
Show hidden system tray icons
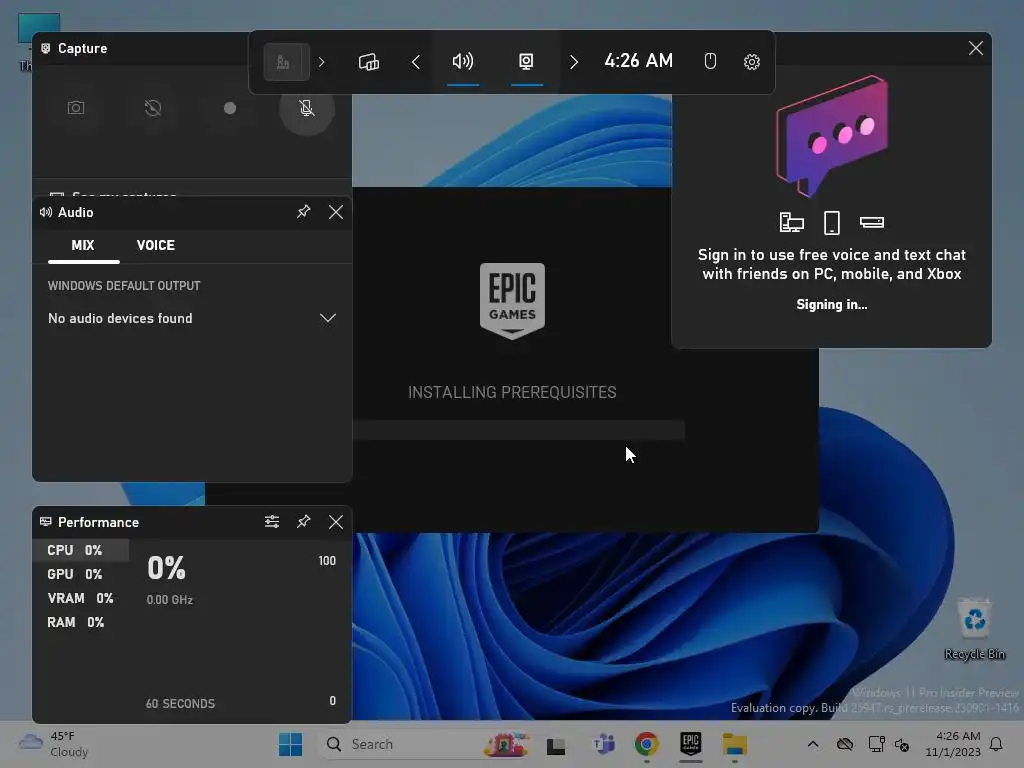click(813, 744)
